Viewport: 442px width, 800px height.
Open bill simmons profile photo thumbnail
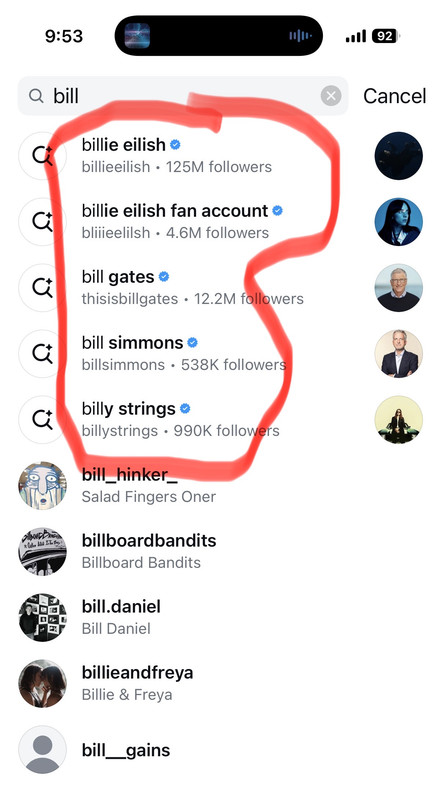pos(399,353)
